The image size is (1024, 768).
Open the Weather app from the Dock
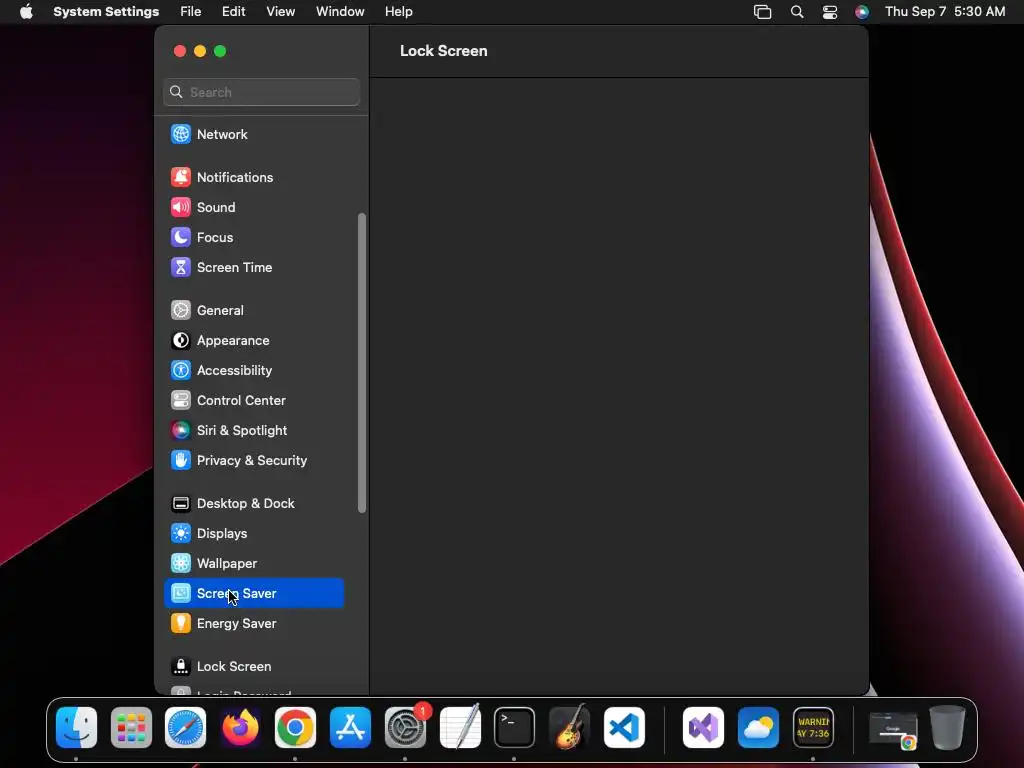pos(758,728)
